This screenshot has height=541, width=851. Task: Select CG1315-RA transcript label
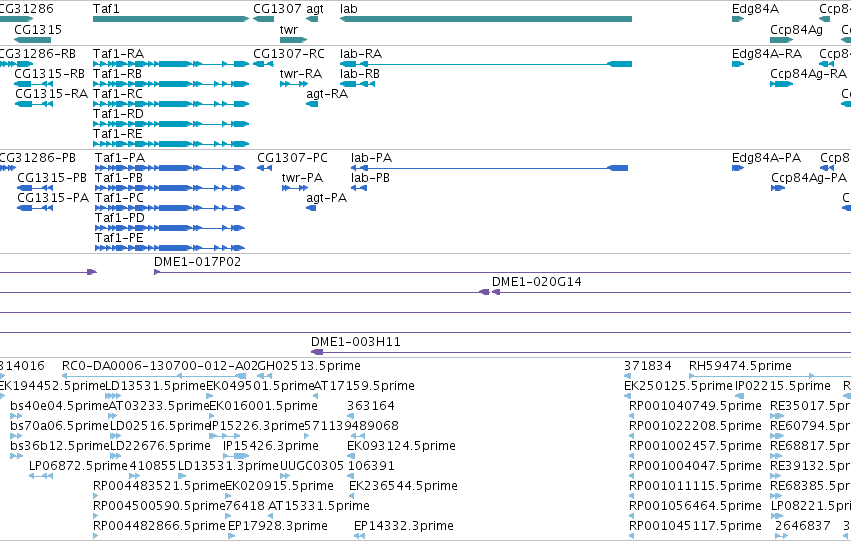(51, 94)
